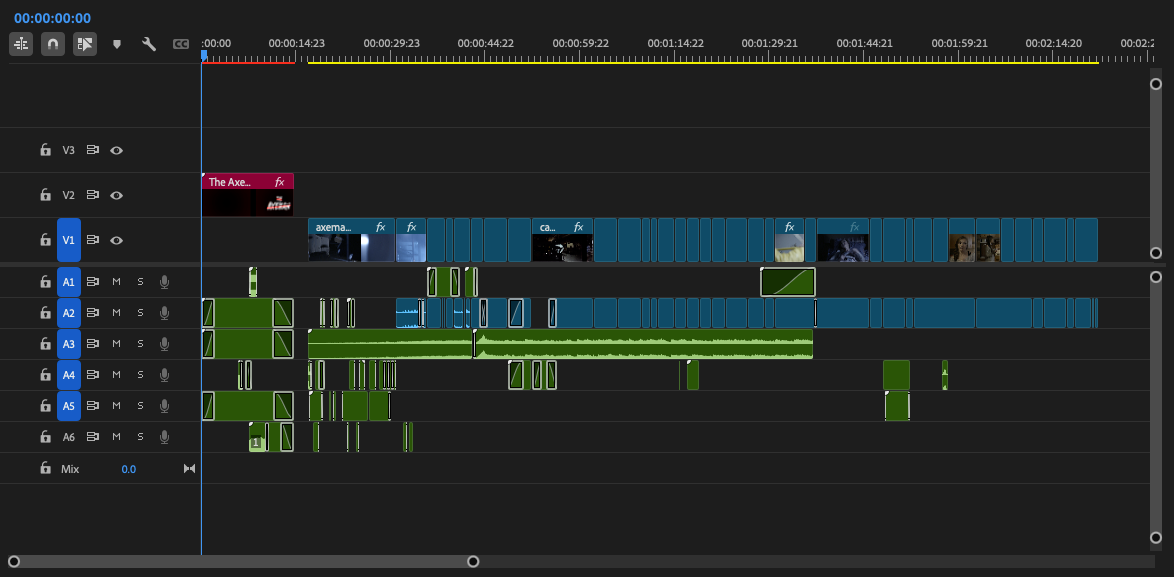Click the right handle of horizontal zoom scrollbar
This screenshot has height=577, width=1174.
pos(473,561)
